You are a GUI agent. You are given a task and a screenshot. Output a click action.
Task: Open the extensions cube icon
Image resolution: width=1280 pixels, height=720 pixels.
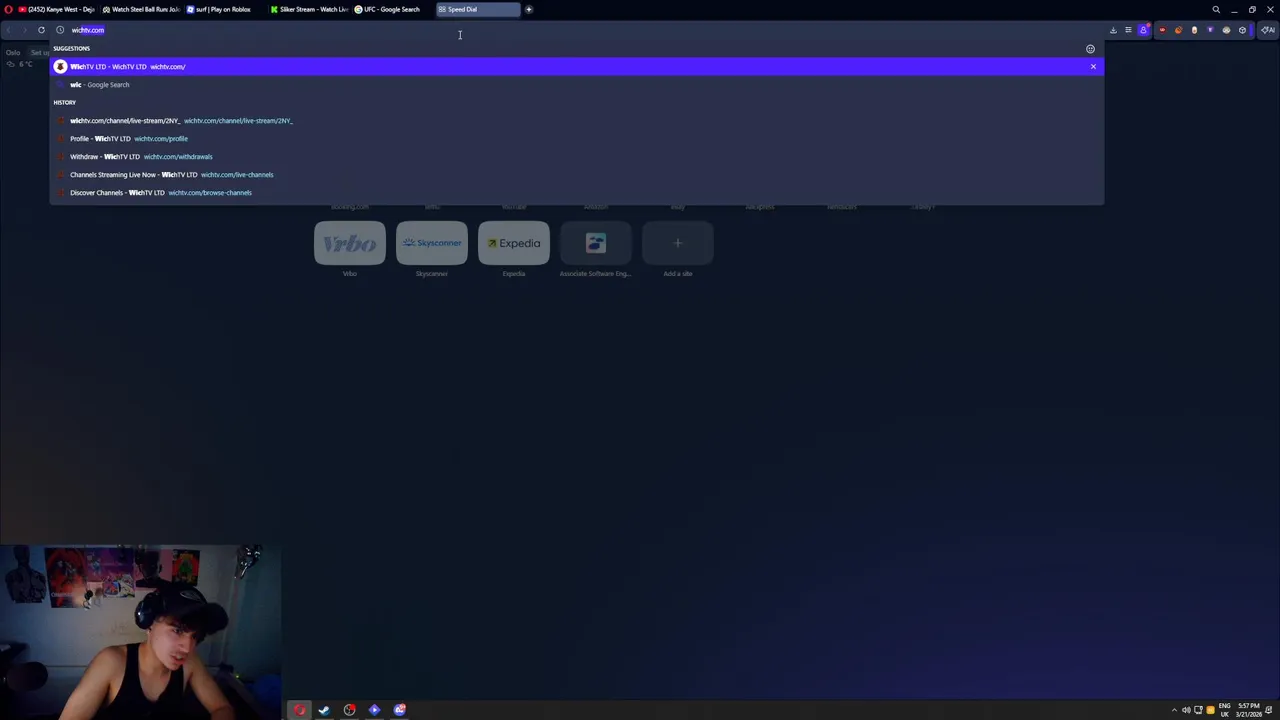point(1242,30)
